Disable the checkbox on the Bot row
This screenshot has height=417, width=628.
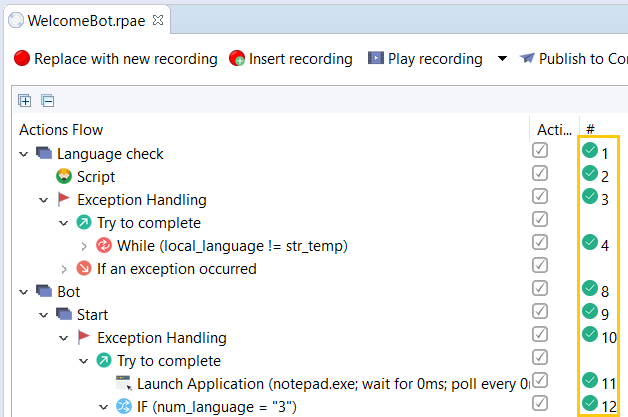pos(540,288)
